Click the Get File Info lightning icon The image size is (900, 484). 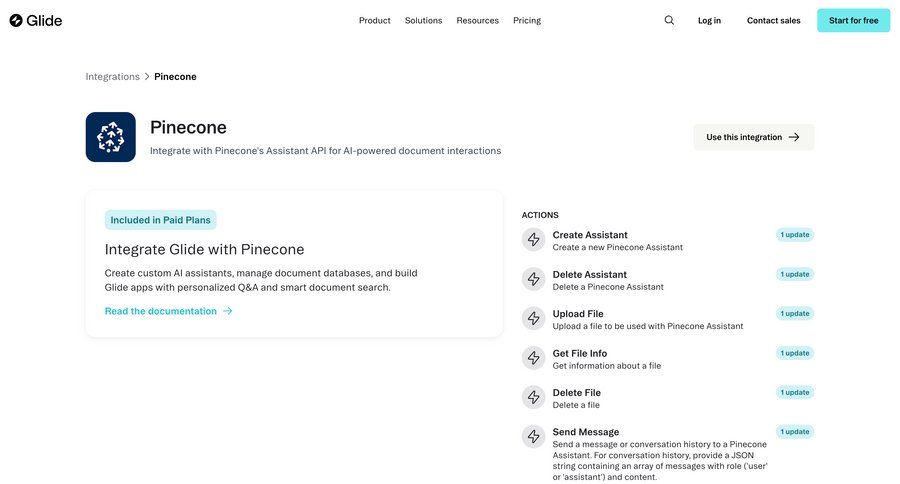click(533, 358)
